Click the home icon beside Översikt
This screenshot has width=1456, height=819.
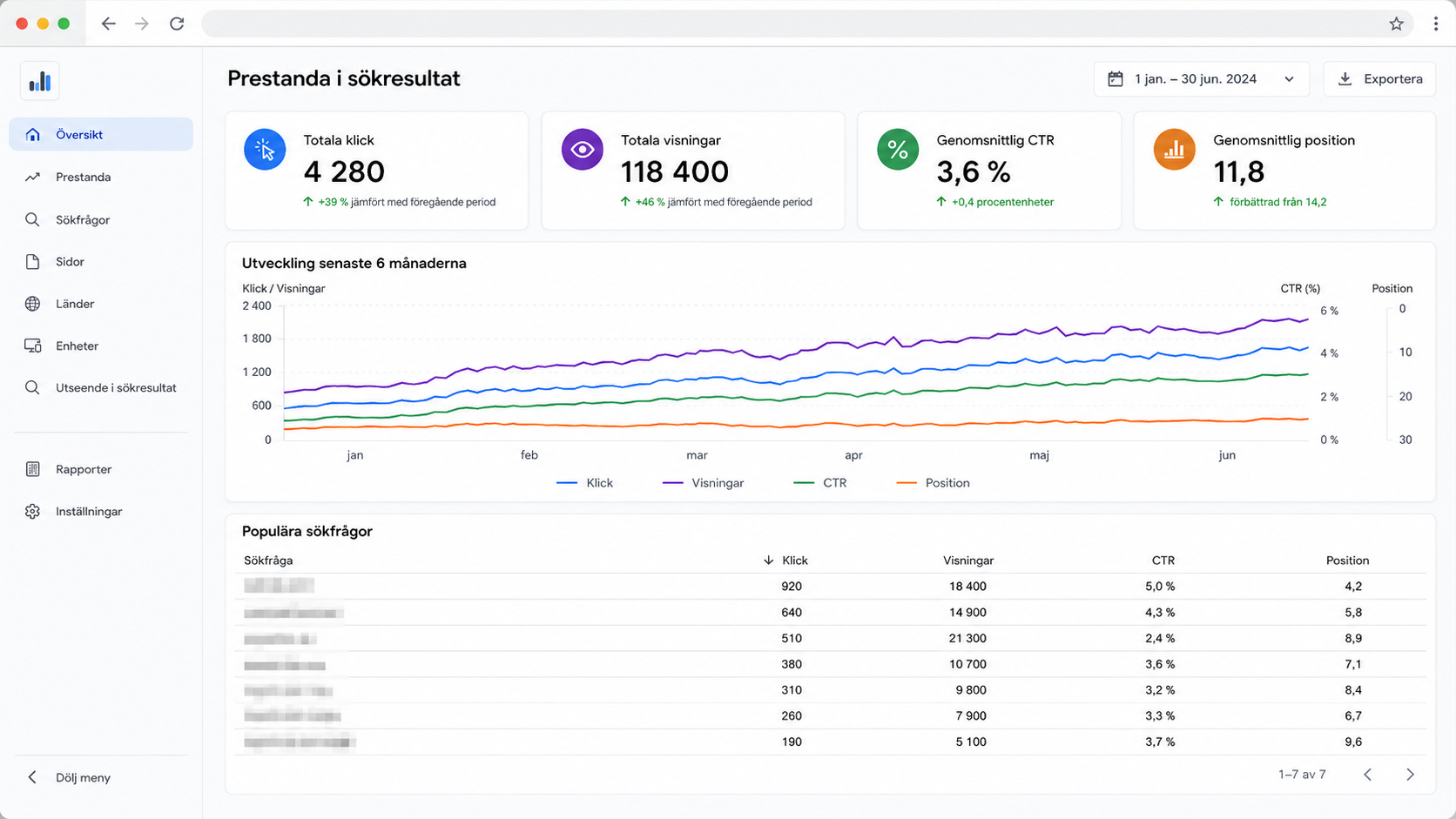32,134
